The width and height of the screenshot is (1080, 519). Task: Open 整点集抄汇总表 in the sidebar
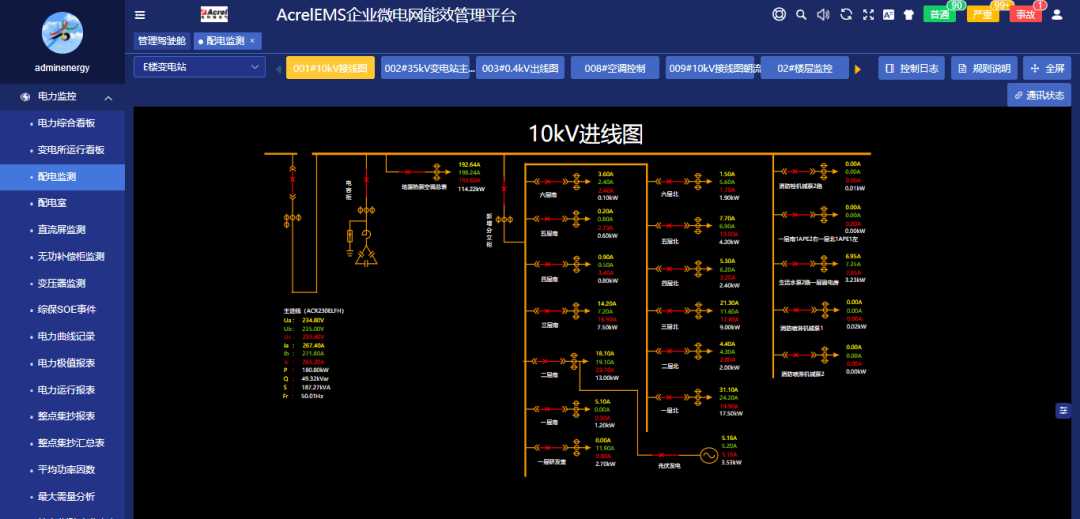coord(63,443)
